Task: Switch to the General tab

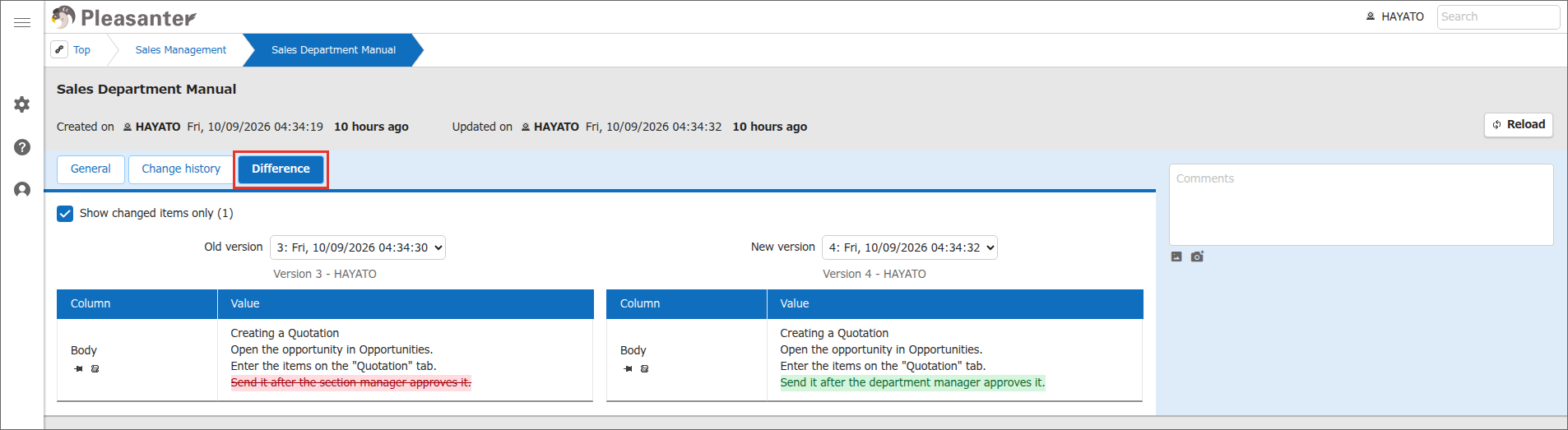Action: pos(90,169)
